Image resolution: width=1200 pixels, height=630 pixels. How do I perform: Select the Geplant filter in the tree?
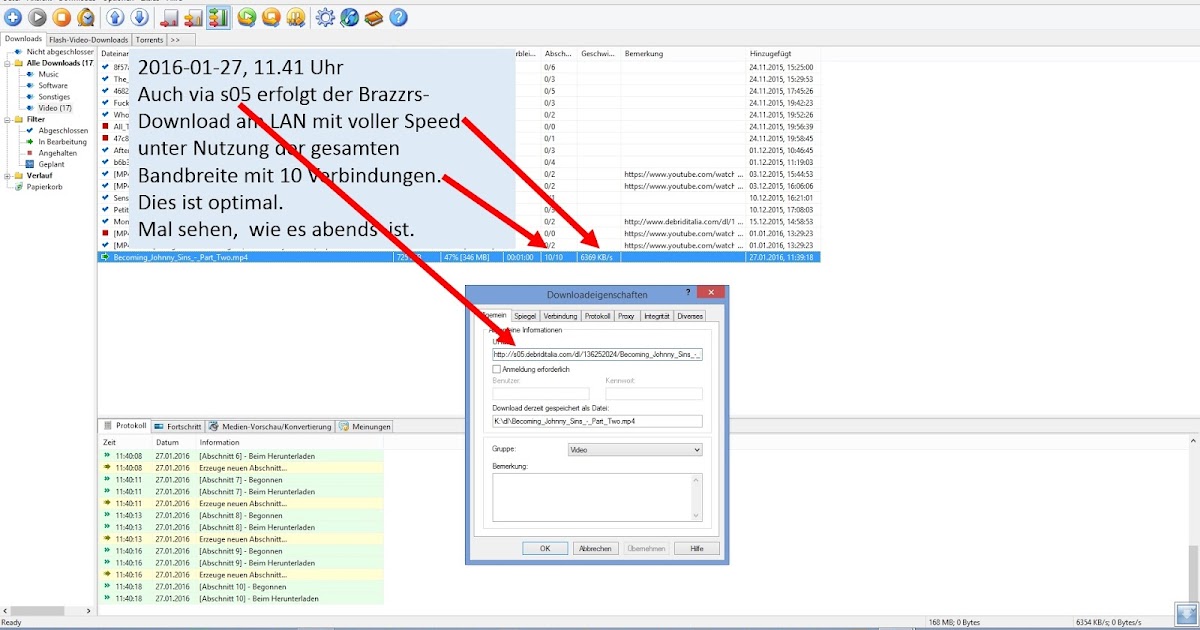[51, 163]
